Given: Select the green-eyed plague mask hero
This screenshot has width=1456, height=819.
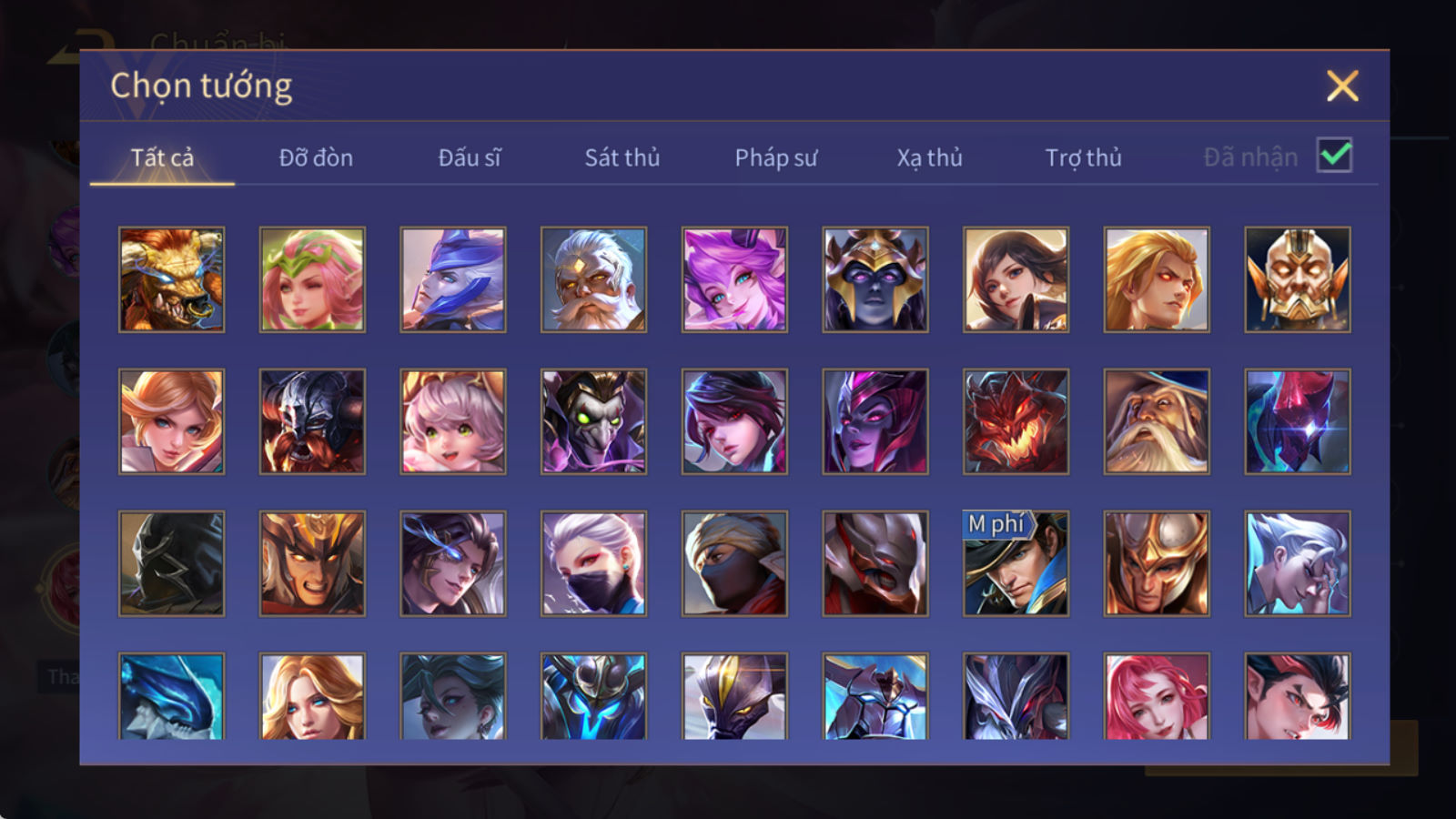Looking at the screenshot, I should pos(593,421).
